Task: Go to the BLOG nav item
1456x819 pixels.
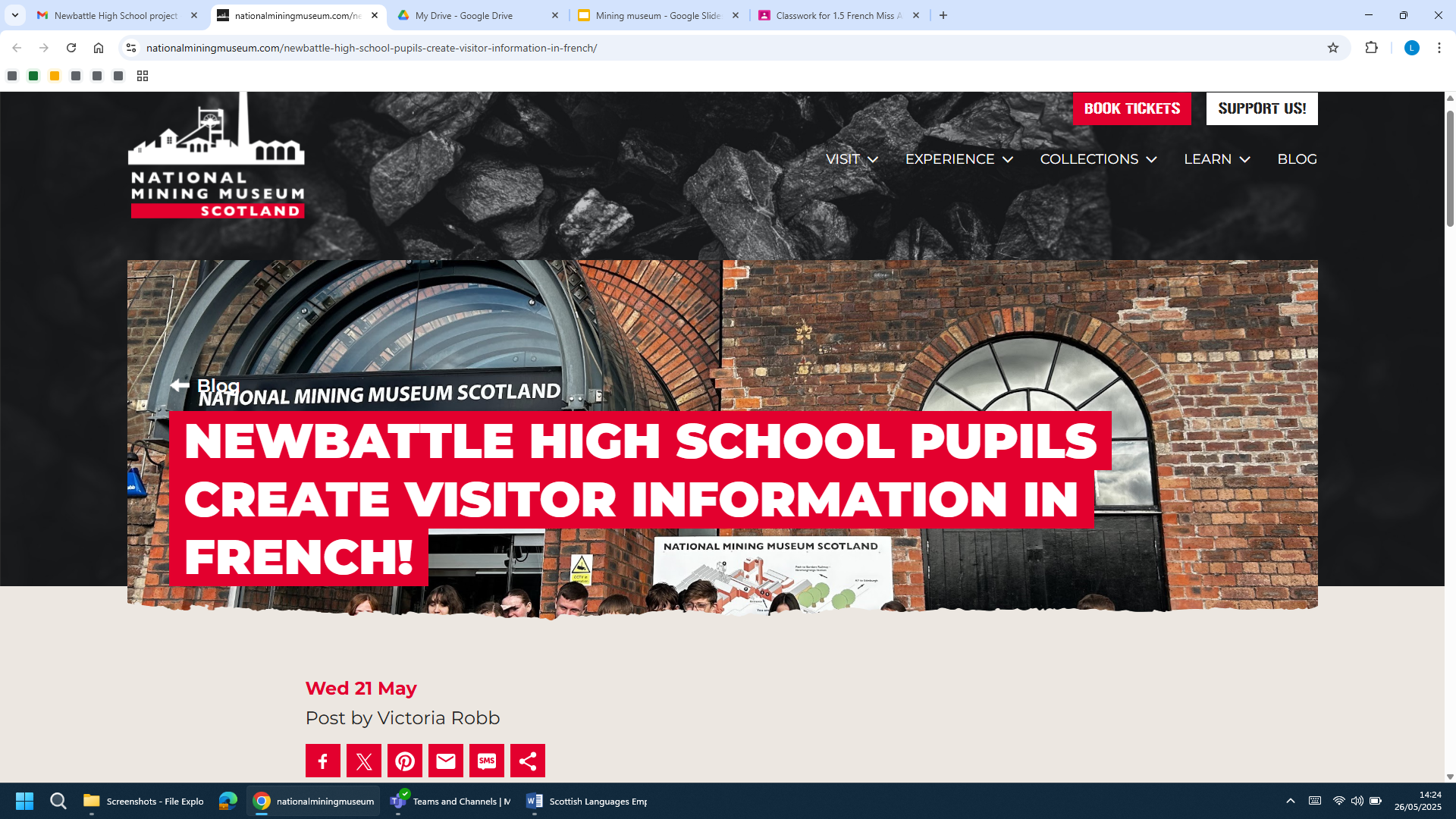Action: tap(1297, 159)
